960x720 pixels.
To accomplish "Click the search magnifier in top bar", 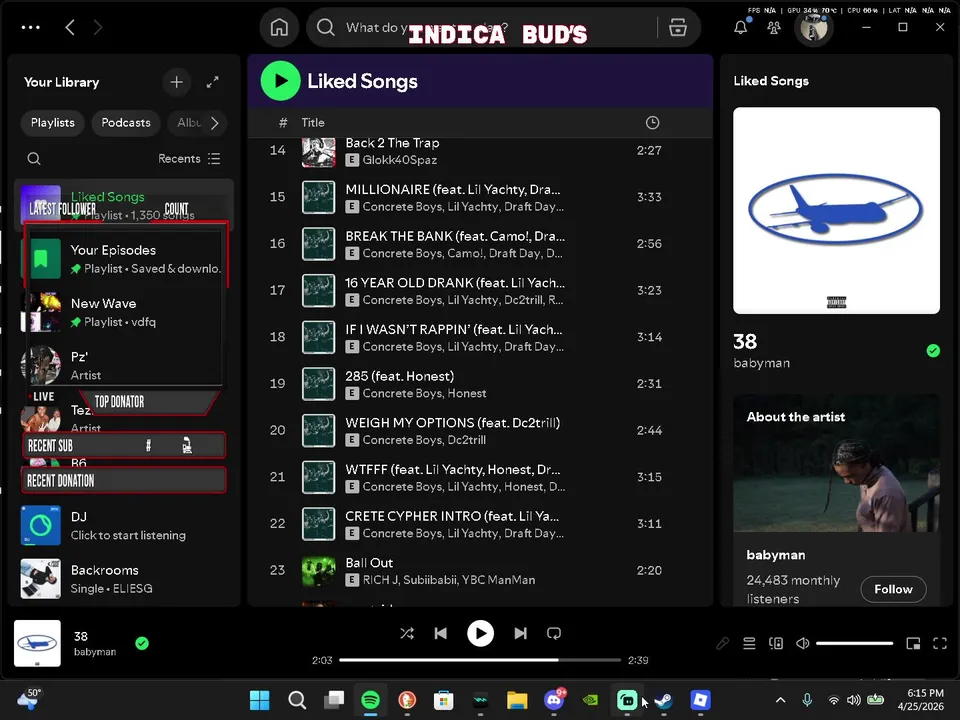I will [326, 28].
